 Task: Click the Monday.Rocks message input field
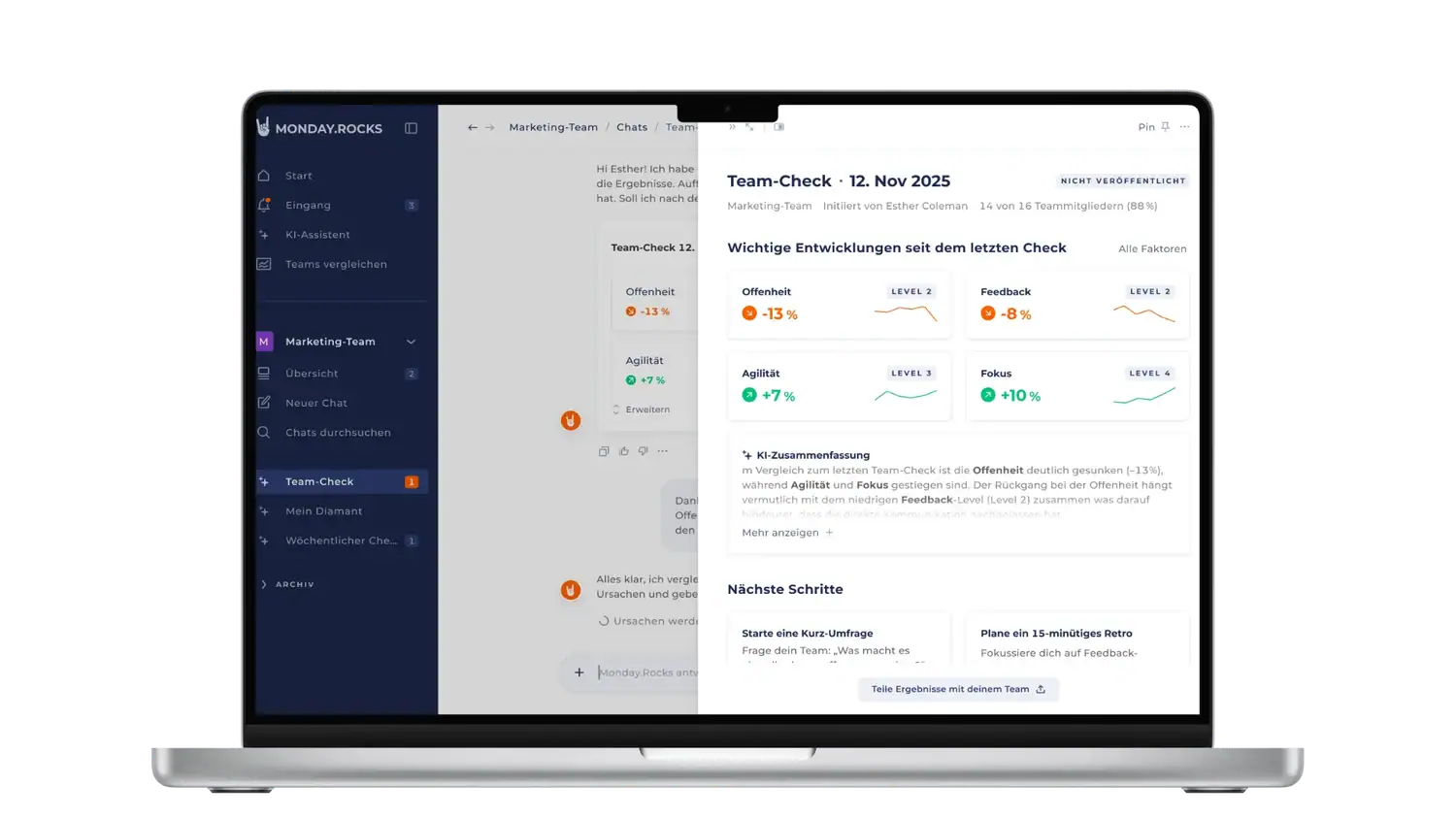pos(646,672)
